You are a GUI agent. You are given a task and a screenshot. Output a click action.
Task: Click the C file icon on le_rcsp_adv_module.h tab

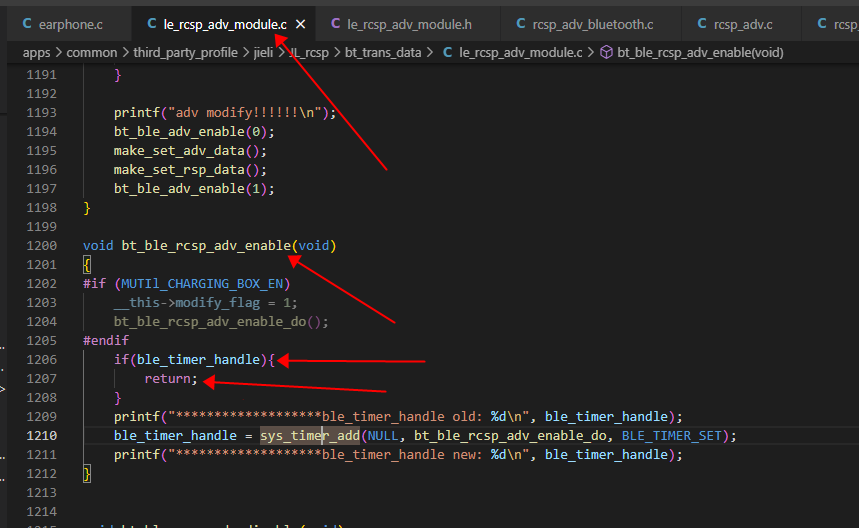tap(336, 24)
